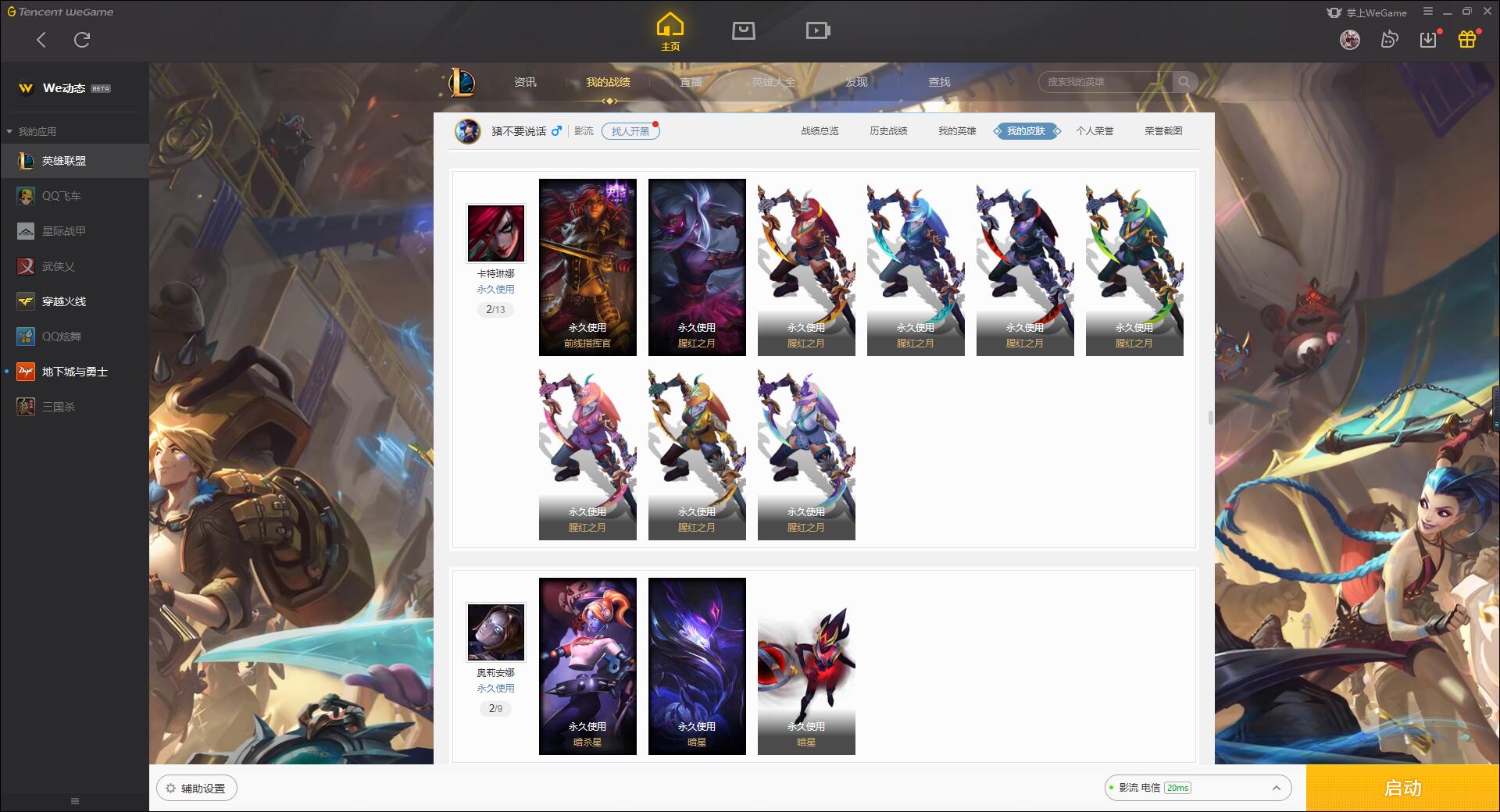Viewport: 1500px width, 812px height.
Task: Select 地下城与勇士 in the sidebar
Action: (x=74, y=372)
